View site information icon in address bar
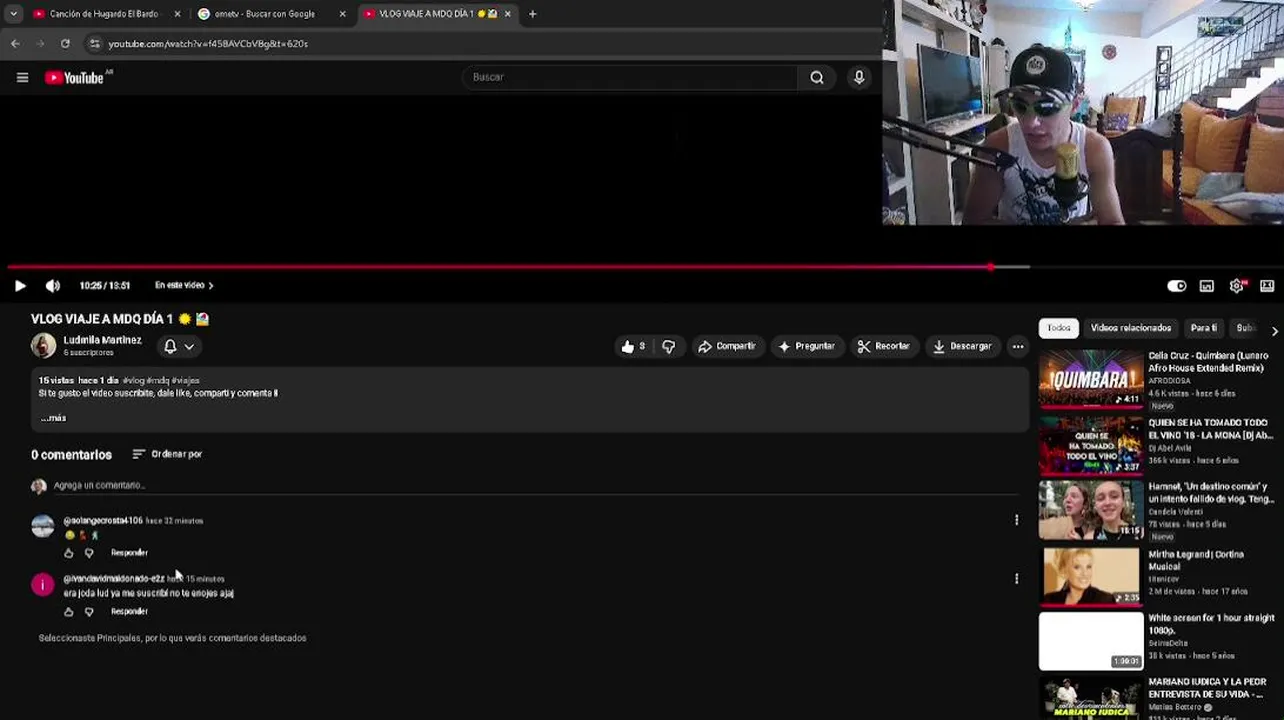Viewport: 1284px width, 720px height. coord(94,44)
